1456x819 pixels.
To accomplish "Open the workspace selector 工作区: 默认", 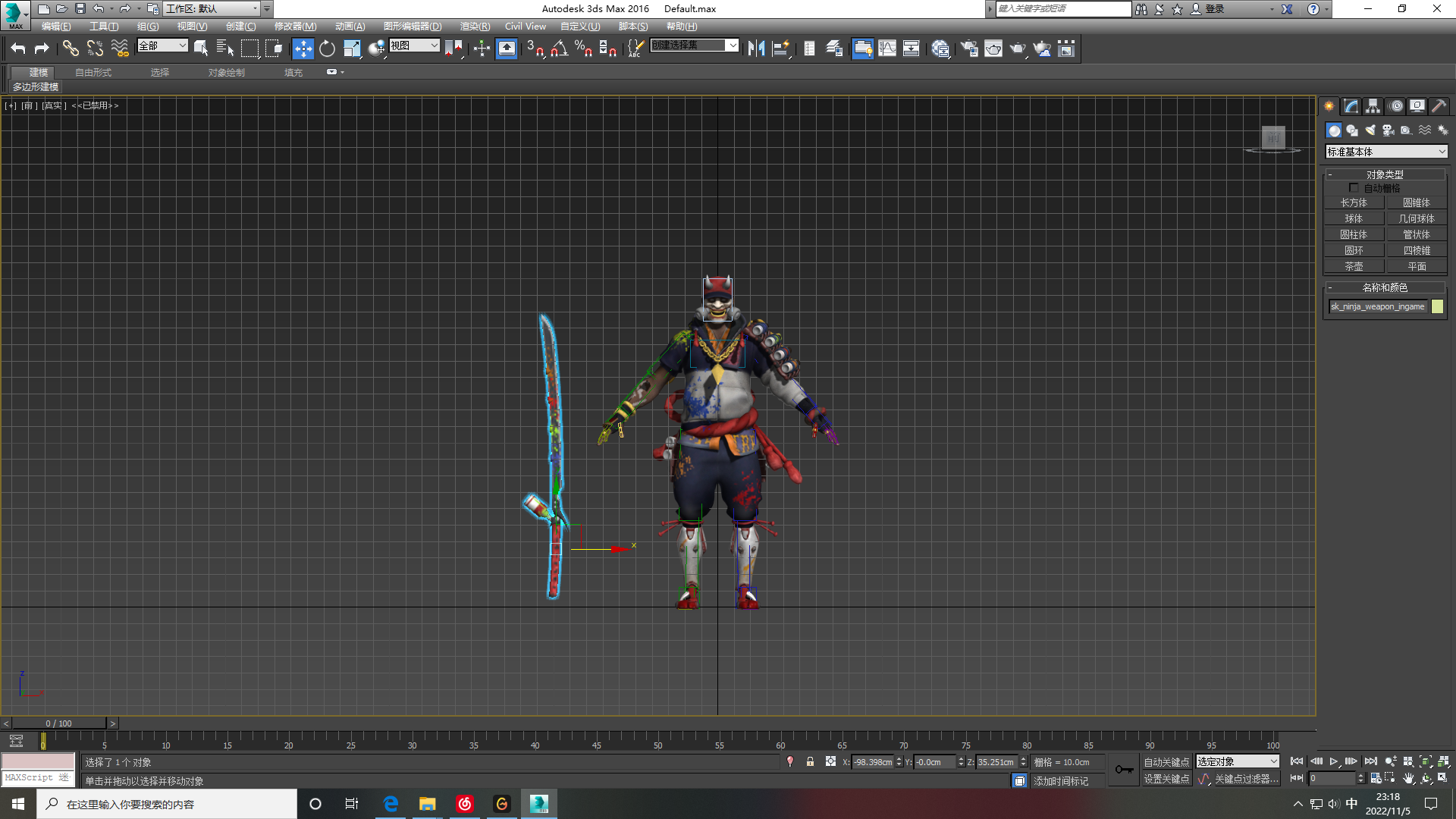I will point(212,8).
